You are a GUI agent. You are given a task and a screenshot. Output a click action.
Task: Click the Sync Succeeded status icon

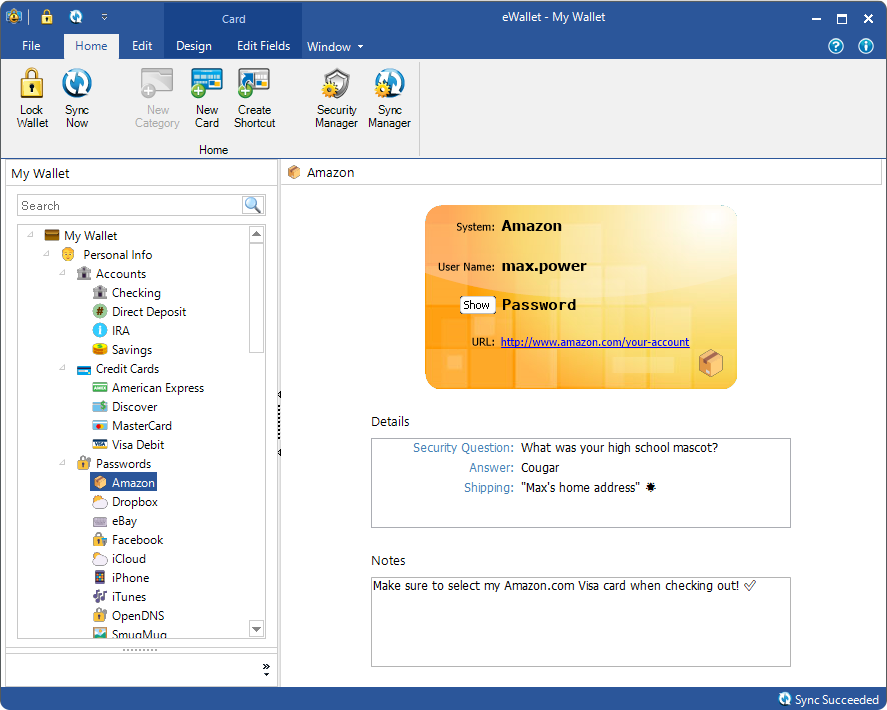[x=785, y=699]
